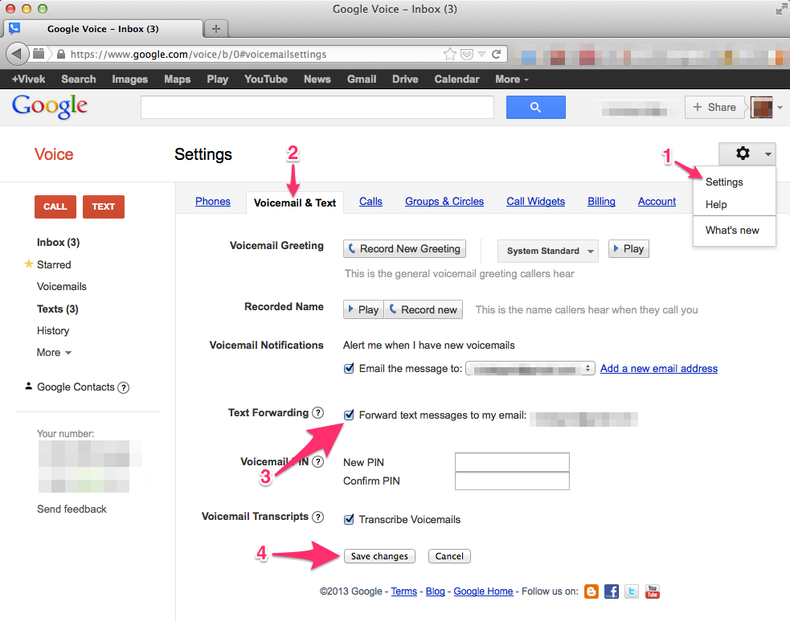The height and width of the screenshot is (622, 790).
Task: Toggle Email the message to checkbox
Action: pos(349,368)
